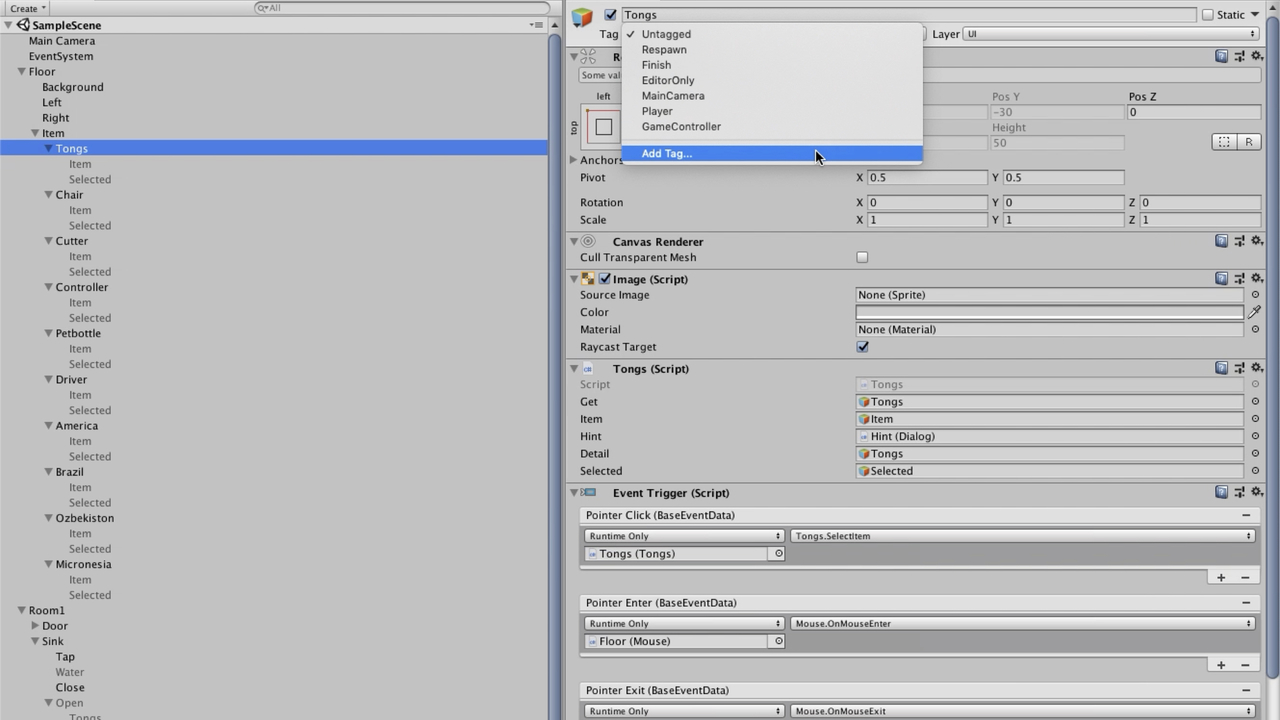Open the Layer dropdown set to UI
This screenshot has height=720, width=1280.
click(x=1110, y=34)
